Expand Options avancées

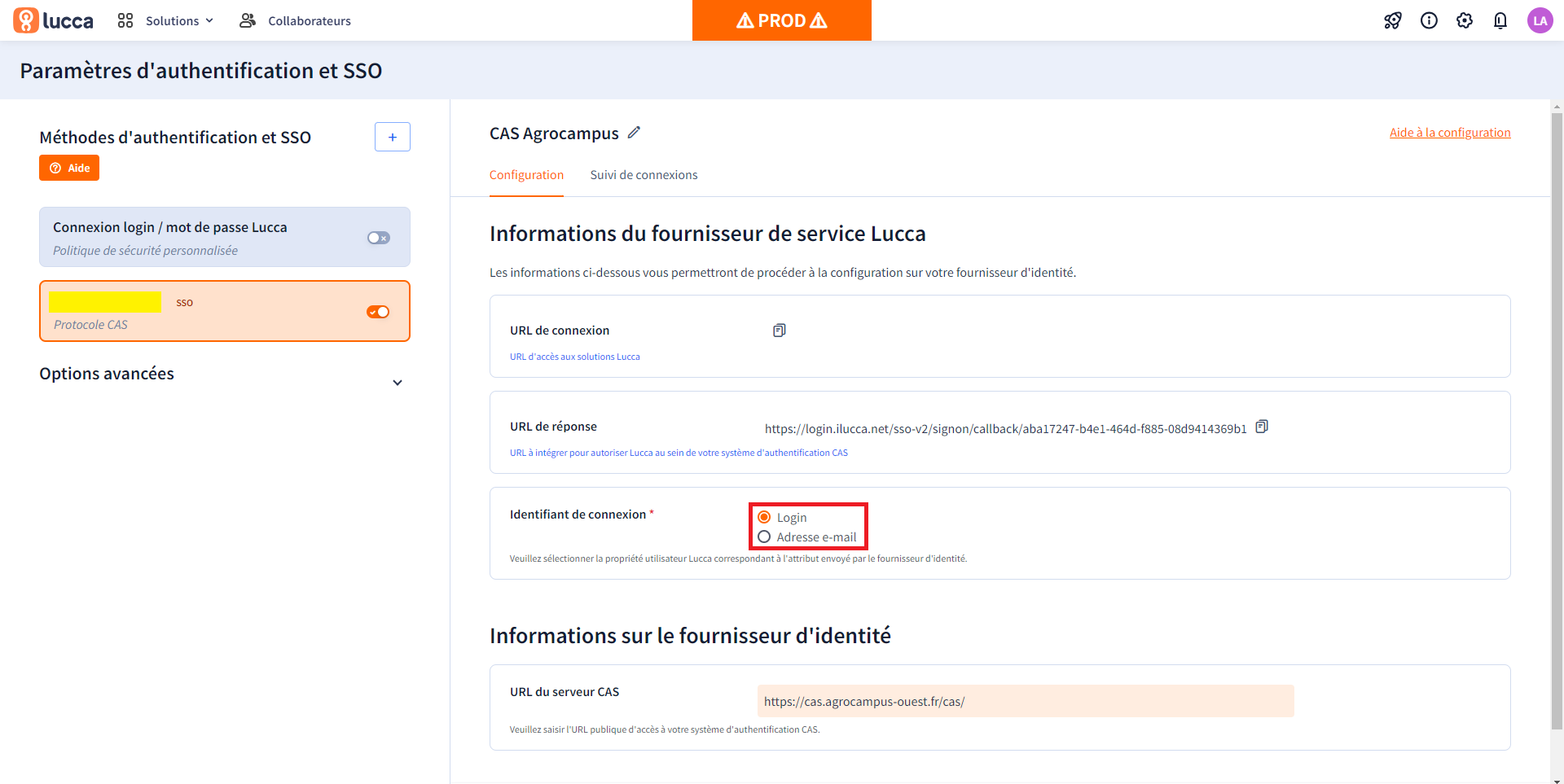(x=398, y=383)
